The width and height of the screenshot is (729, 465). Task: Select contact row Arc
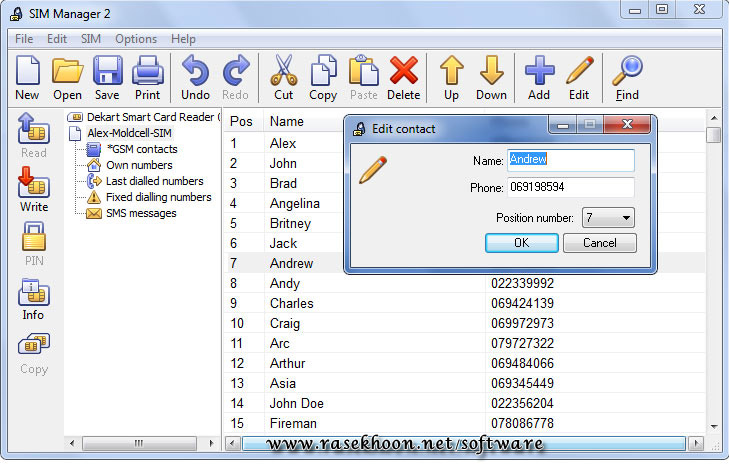coord(465,343)
